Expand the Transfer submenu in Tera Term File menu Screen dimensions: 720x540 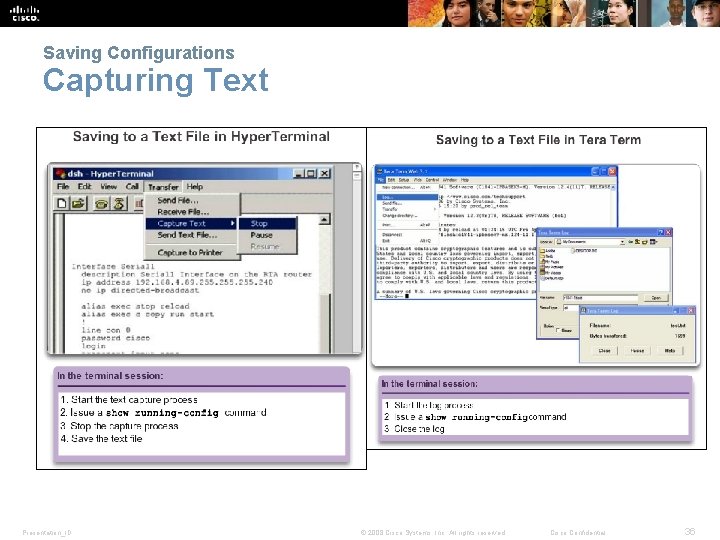[407, 209]
